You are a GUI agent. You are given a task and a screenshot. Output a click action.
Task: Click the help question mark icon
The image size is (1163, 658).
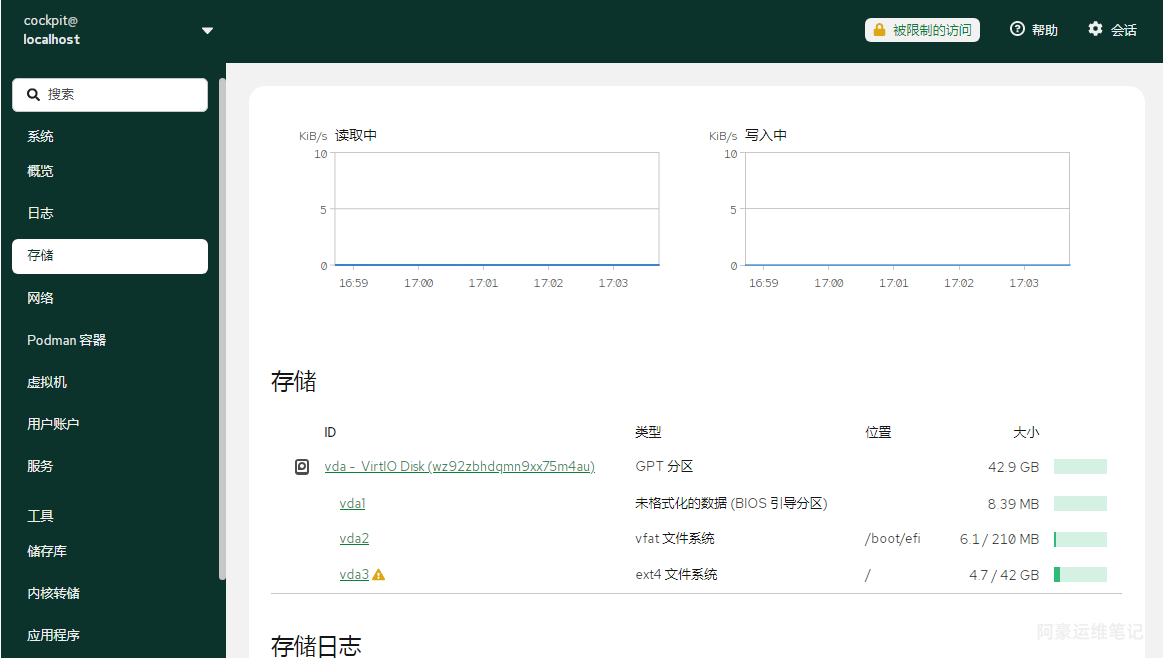pos(1017,30)
